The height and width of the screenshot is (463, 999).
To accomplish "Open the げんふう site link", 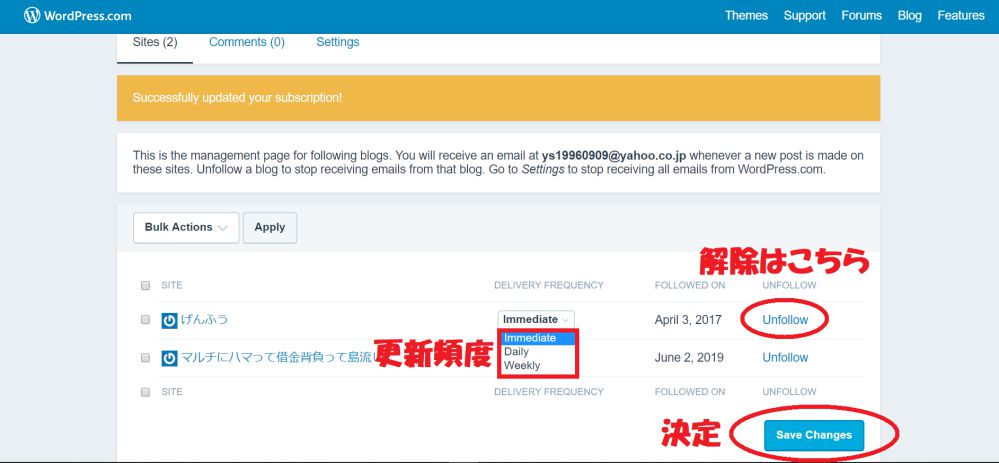I will pos(205,319).
